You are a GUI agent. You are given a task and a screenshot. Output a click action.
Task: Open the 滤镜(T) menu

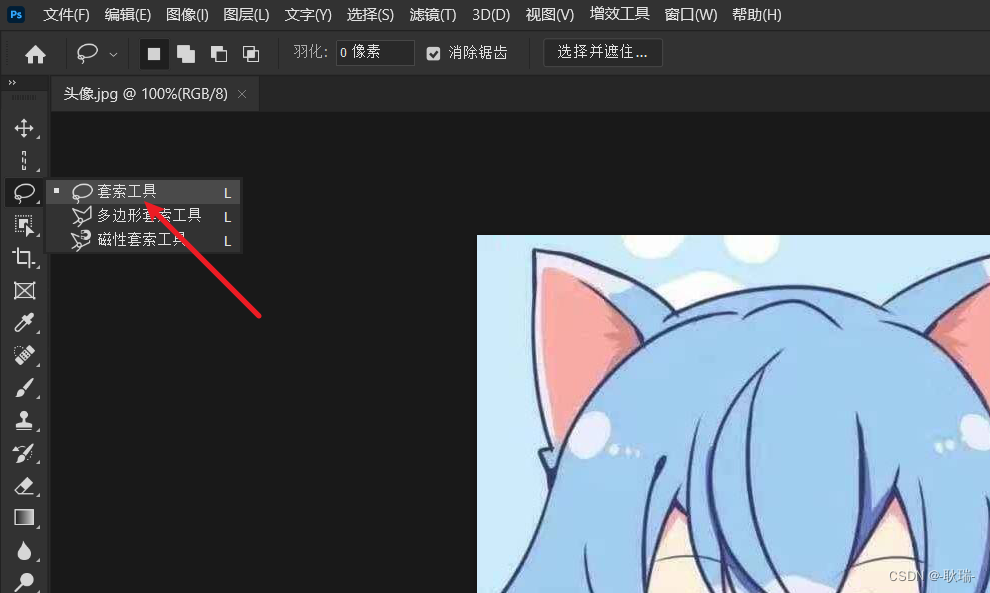432,15
